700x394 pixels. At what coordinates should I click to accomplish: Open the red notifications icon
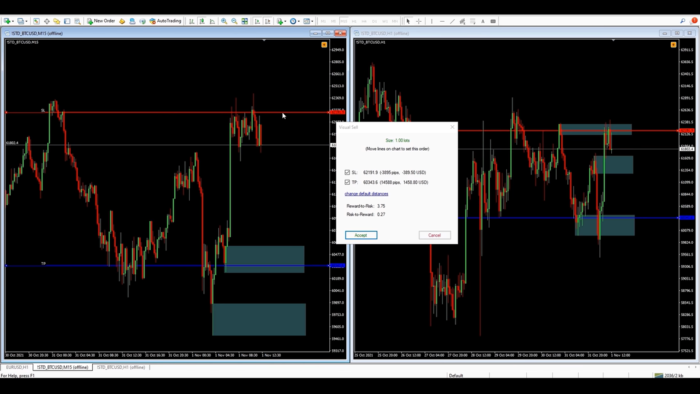click(694, 21)
